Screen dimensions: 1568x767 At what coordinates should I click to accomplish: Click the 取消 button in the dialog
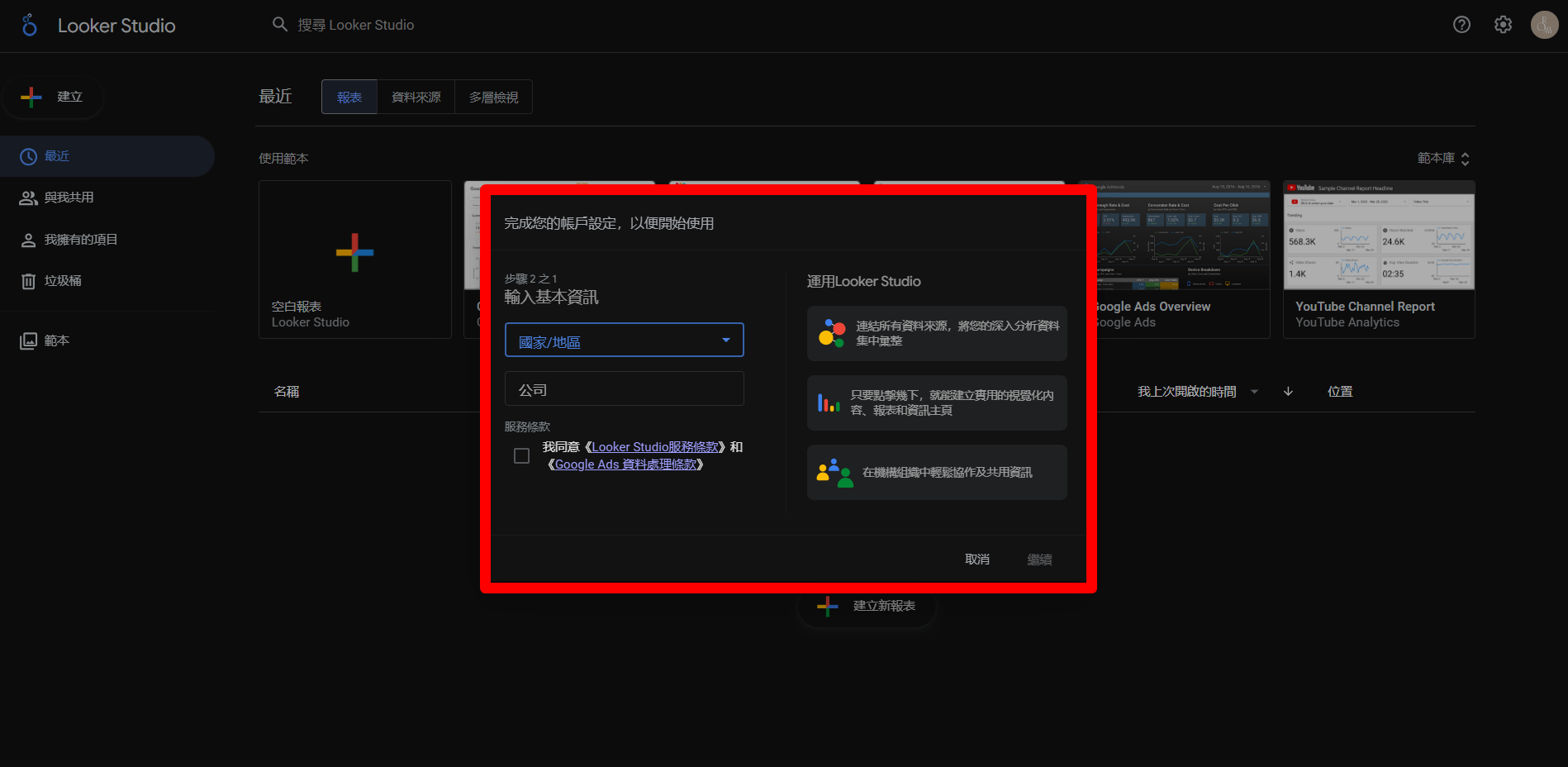(x=977, y=560)
